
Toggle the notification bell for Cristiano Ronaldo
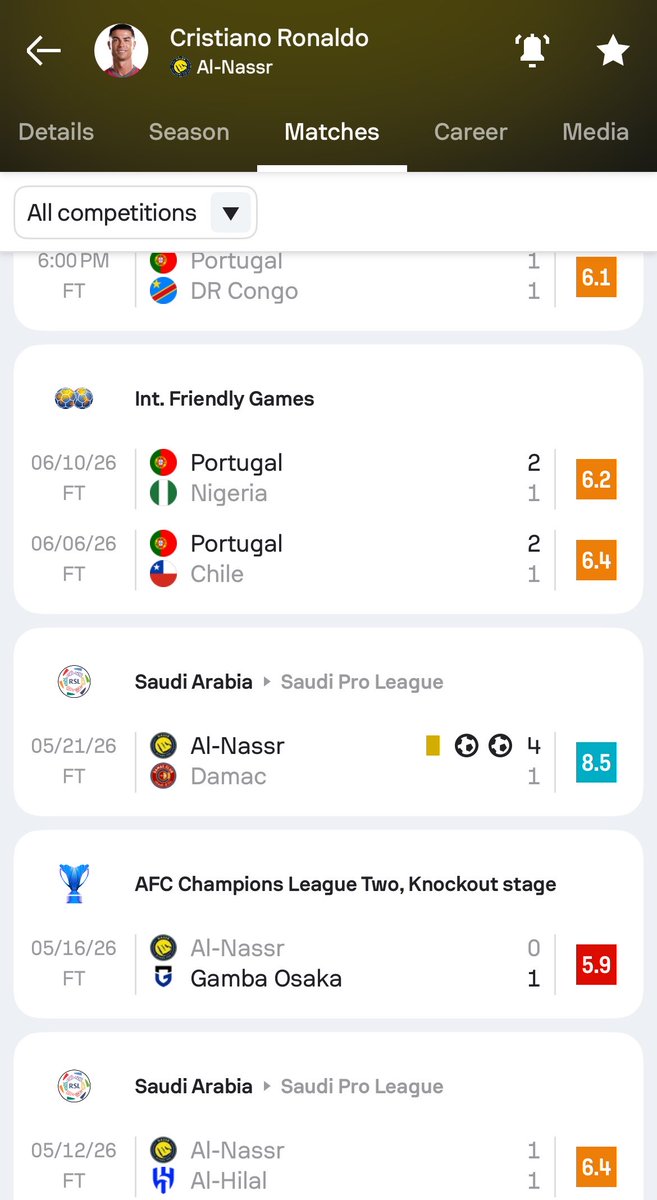(532, 50)
